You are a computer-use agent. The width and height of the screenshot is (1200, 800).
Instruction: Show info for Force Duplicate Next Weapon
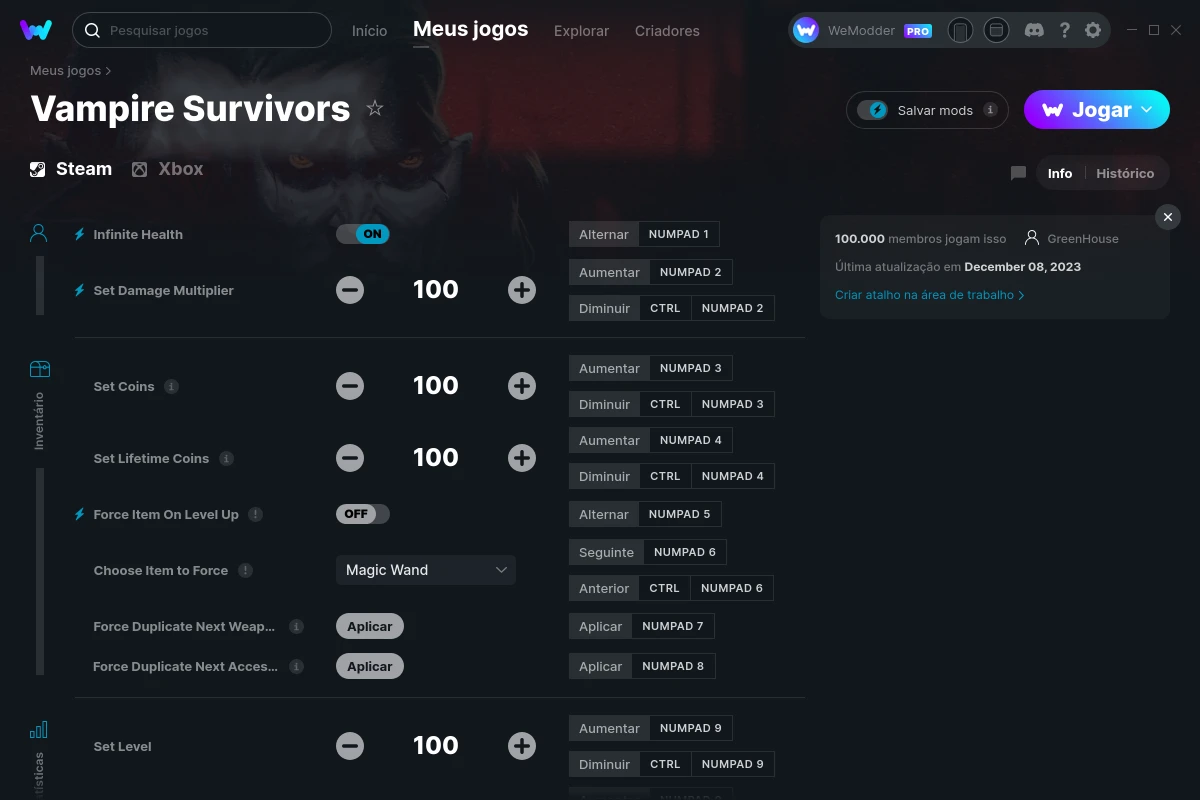point(296,626)
